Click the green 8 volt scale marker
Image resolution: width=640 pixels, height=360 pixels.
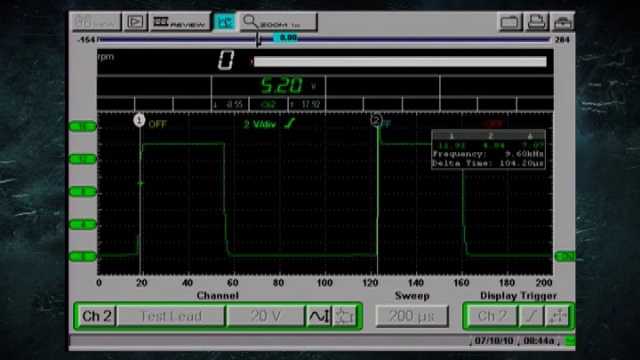[x=83, y=191]
